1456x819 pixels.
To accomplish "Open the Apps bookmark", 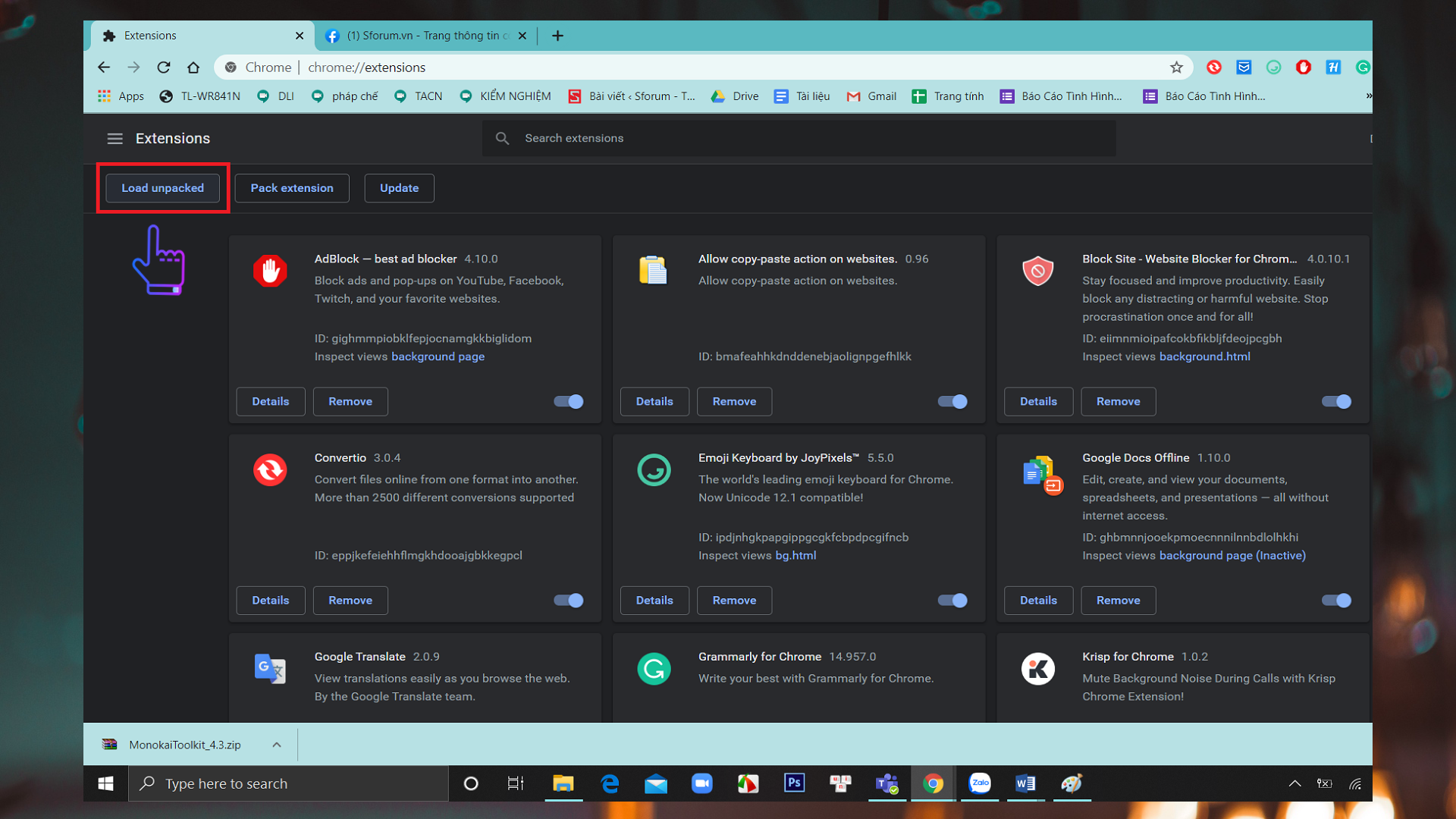I will pos(121,96).
